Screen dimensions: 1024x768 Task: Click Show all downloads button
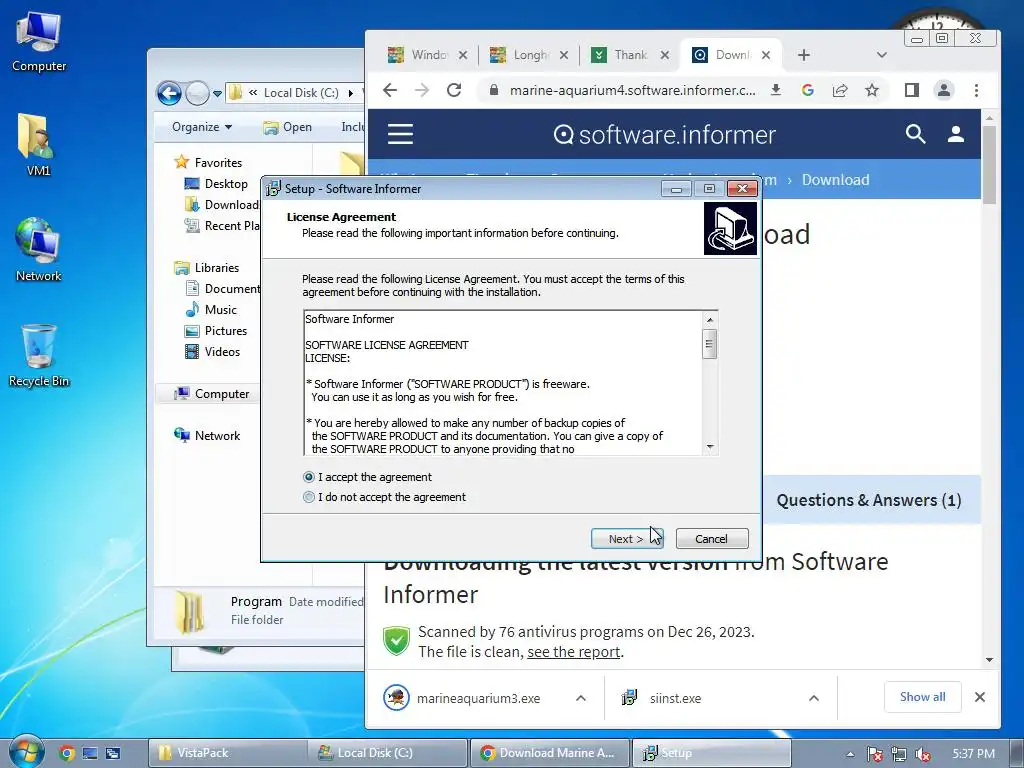pos(923,697)
